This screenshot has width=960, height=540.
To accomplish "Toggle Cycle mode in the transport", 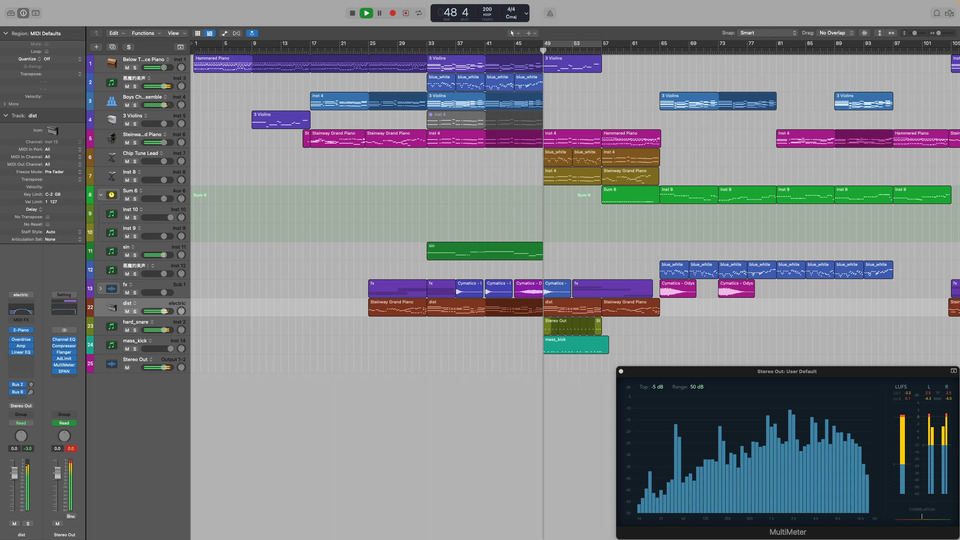I will tap(419, 13).
